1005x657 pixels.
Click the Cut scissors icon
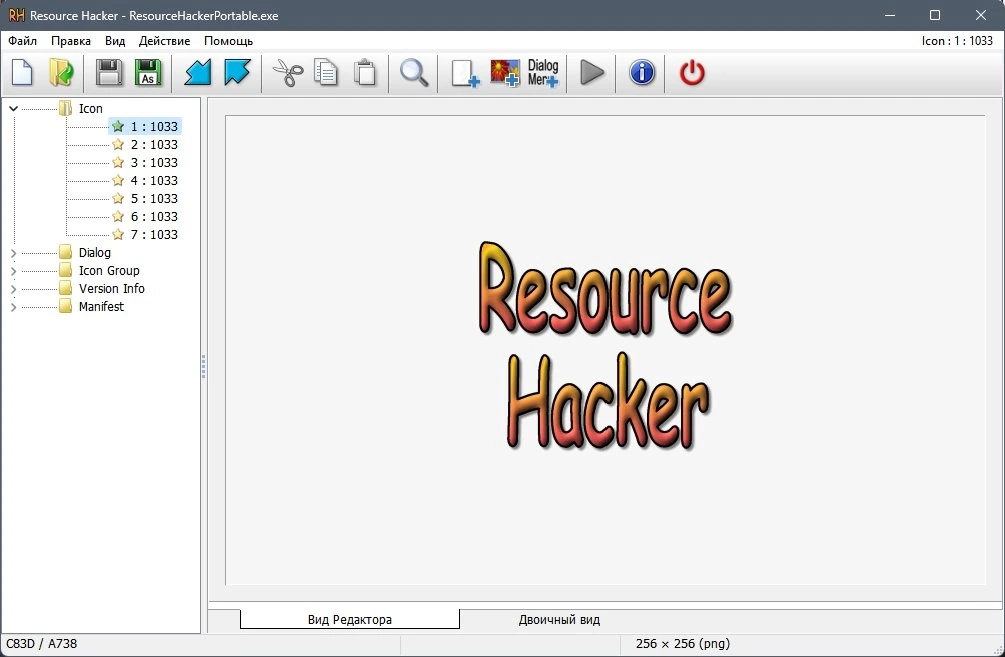click(x=288, y=72)
